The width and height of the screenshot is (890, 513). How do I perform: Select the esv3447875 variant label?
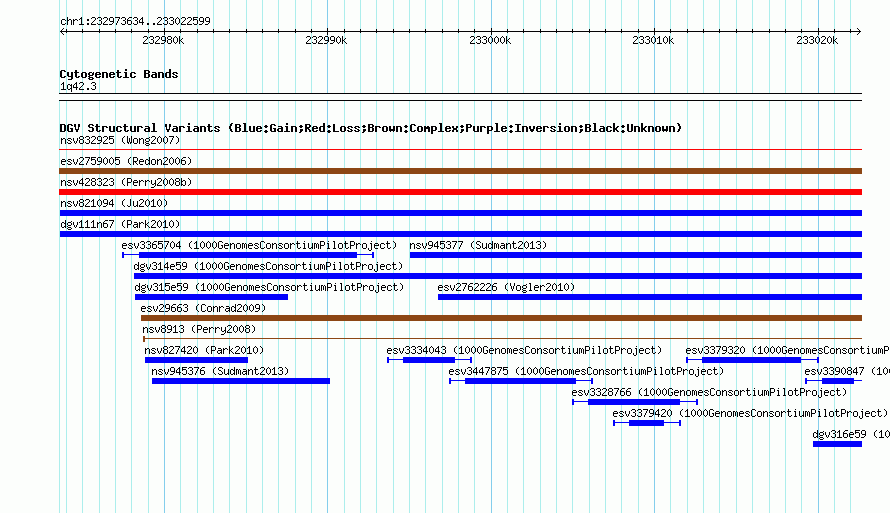tap(586, 371)
